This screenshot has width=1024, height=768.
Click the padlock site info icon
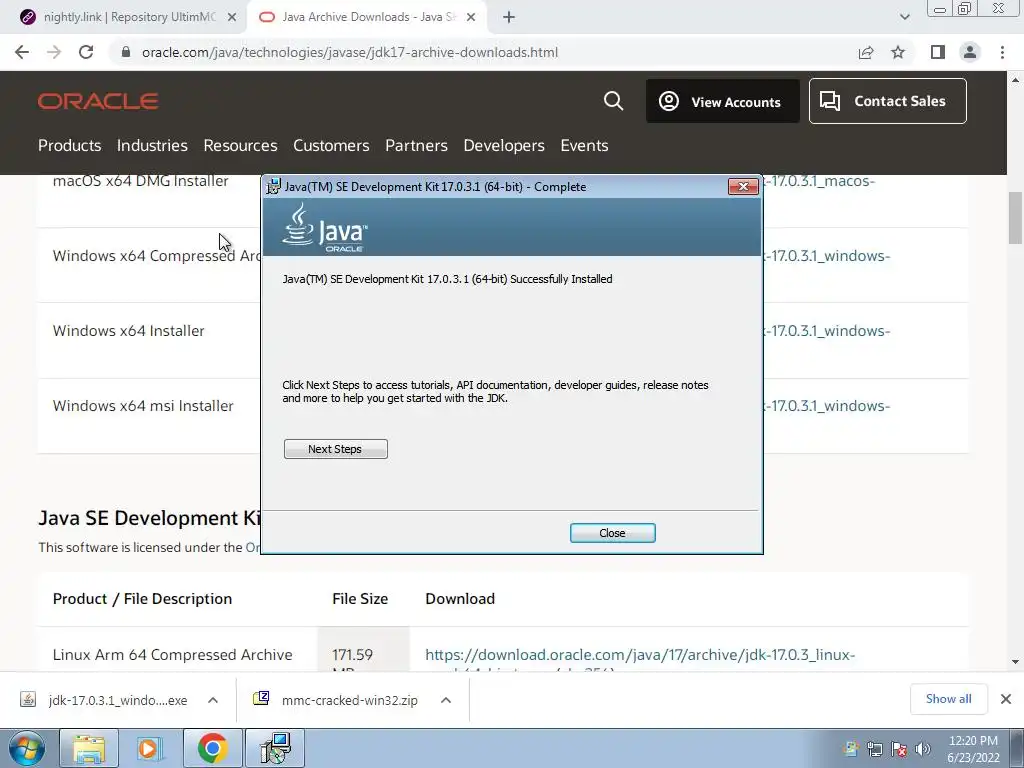click(126, 52)
